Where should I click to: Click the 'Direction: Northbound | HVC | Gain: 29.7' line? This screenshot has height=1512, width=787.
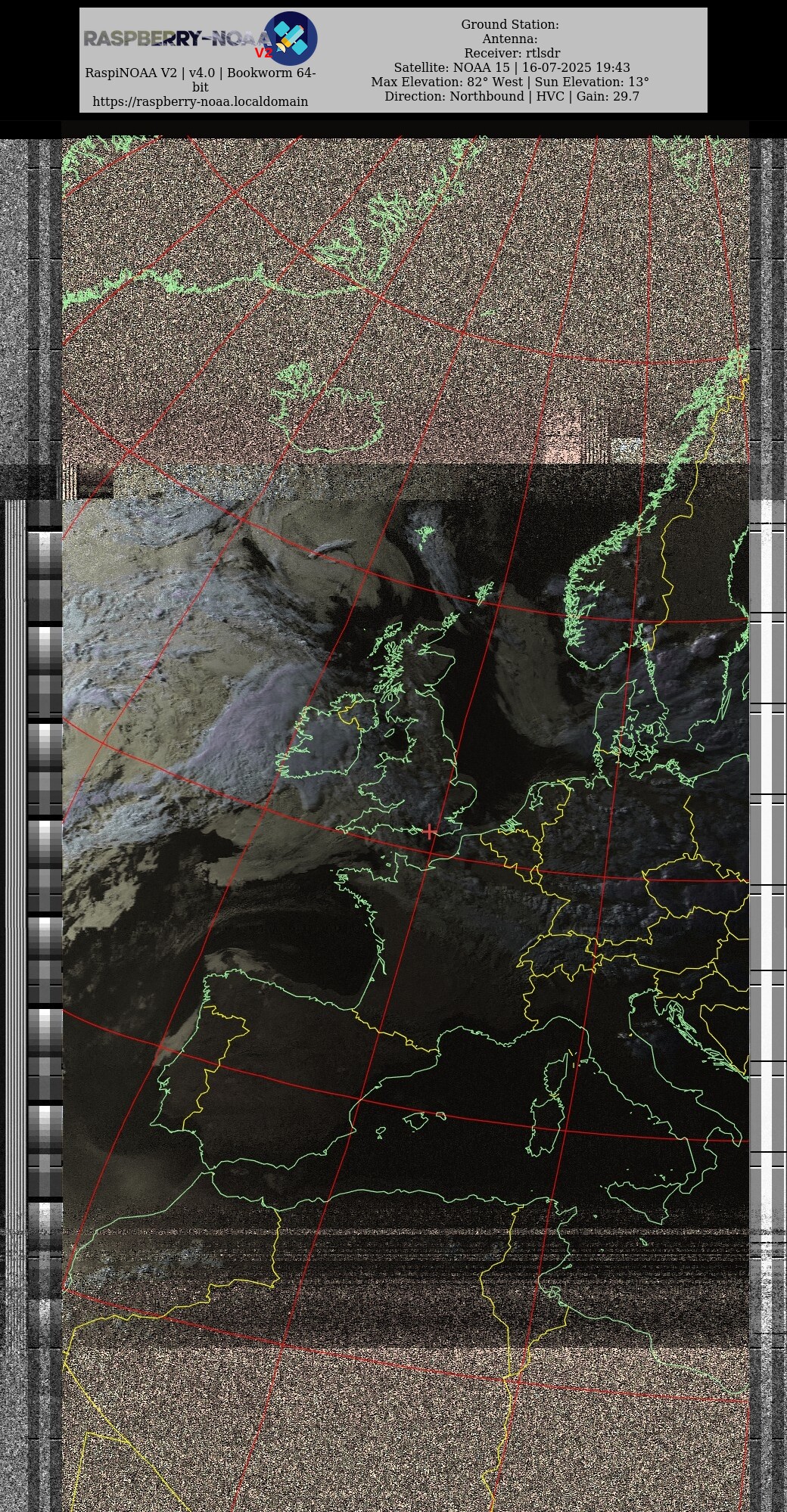(x=512, y=96)
